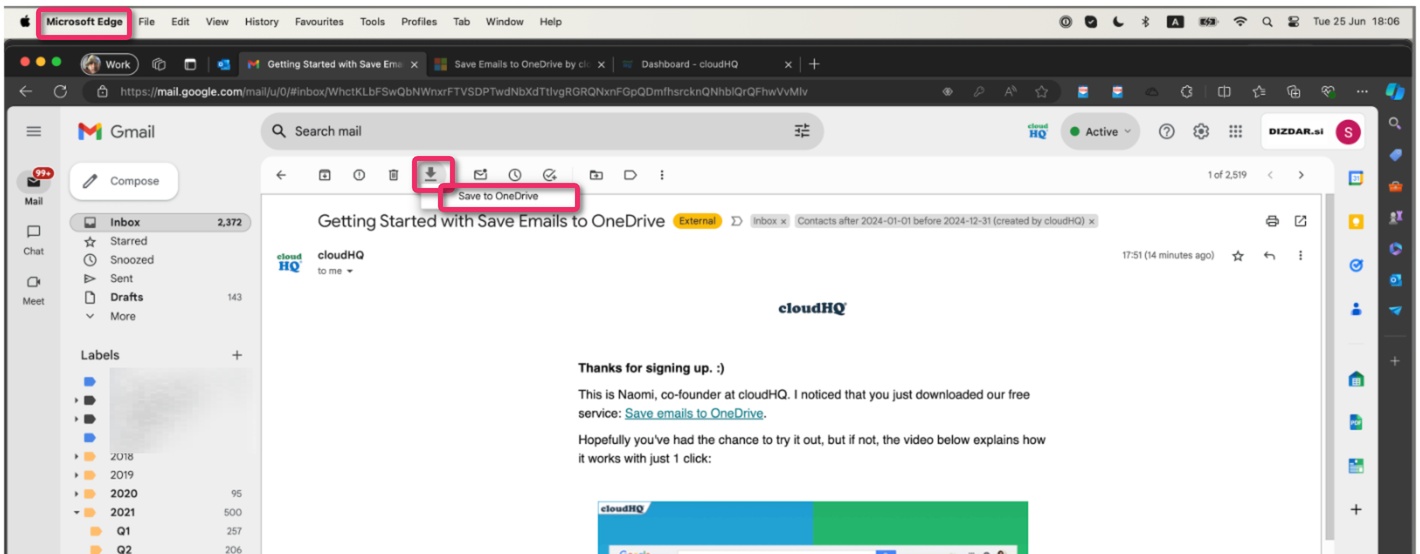This screenshot has width=1420, height=554.
Task: Mark the email as unread
Action: click(x=480, y=175)
